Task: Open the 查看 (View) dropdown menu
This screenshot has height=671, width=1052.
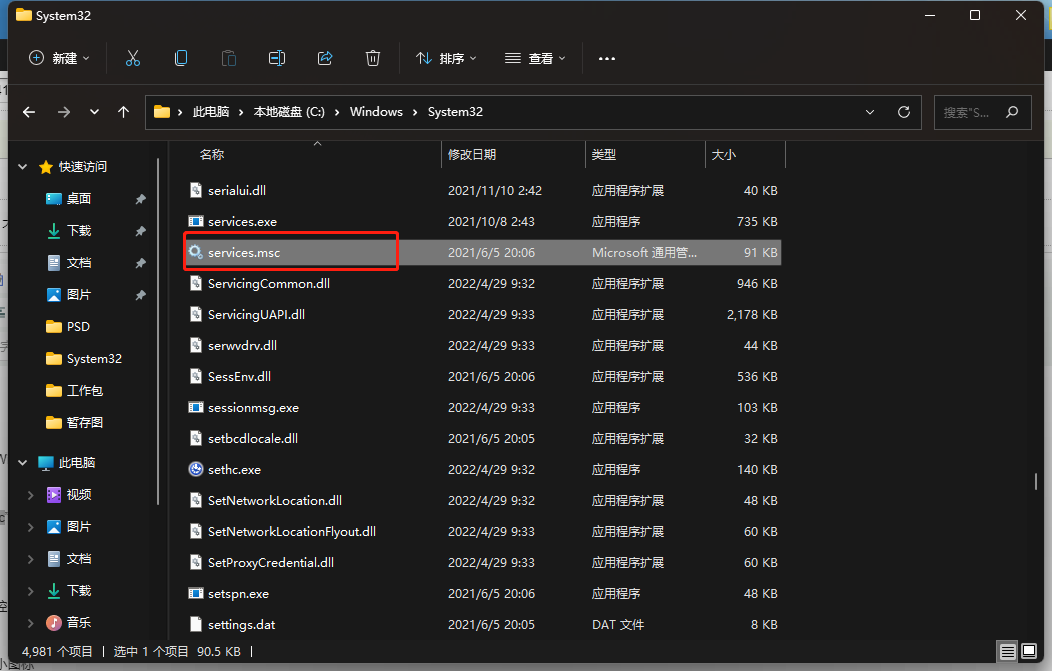Action: 535,58
